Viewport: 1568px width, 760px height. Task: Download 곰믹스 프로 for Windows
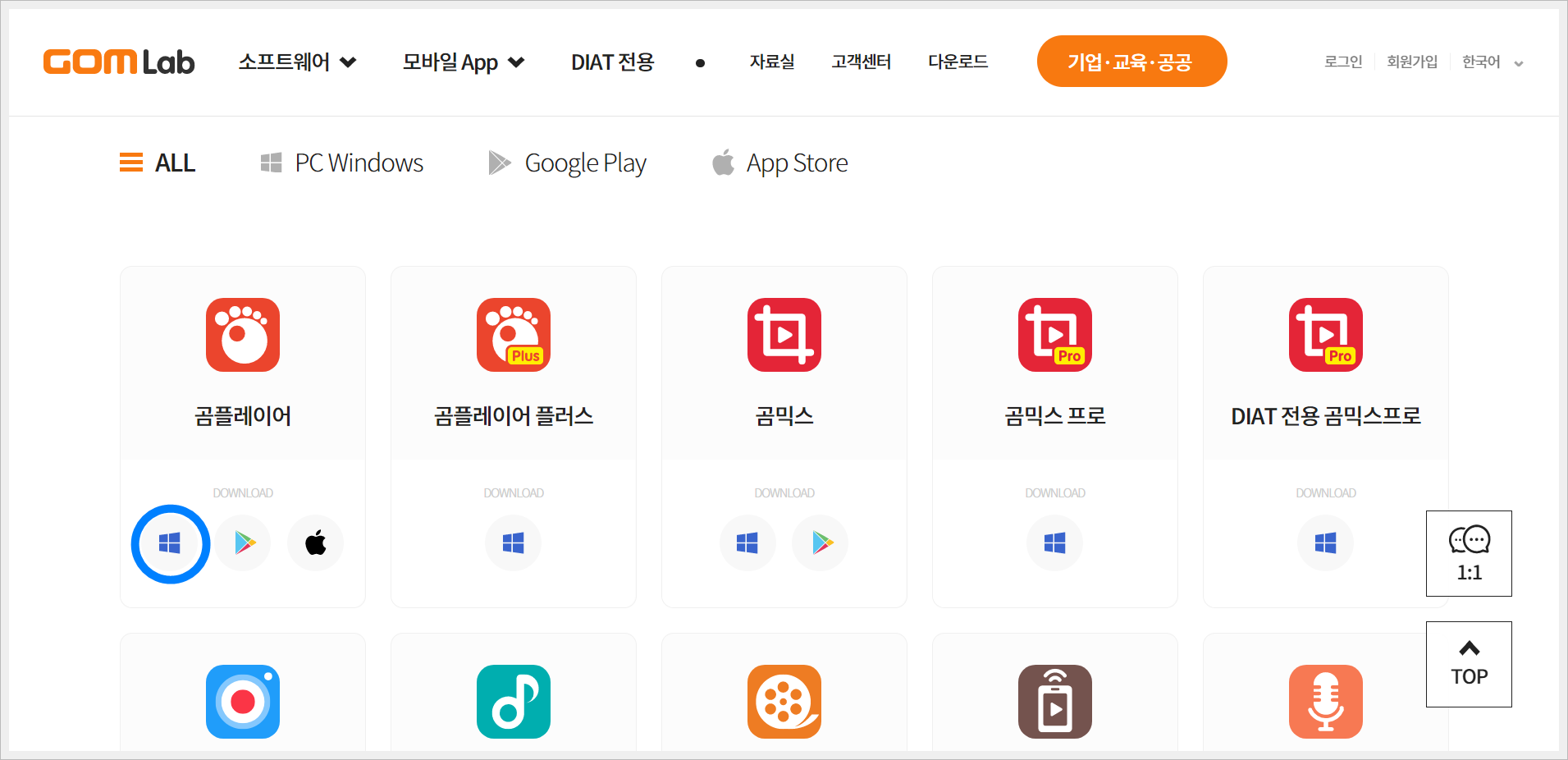[1055, 543]
